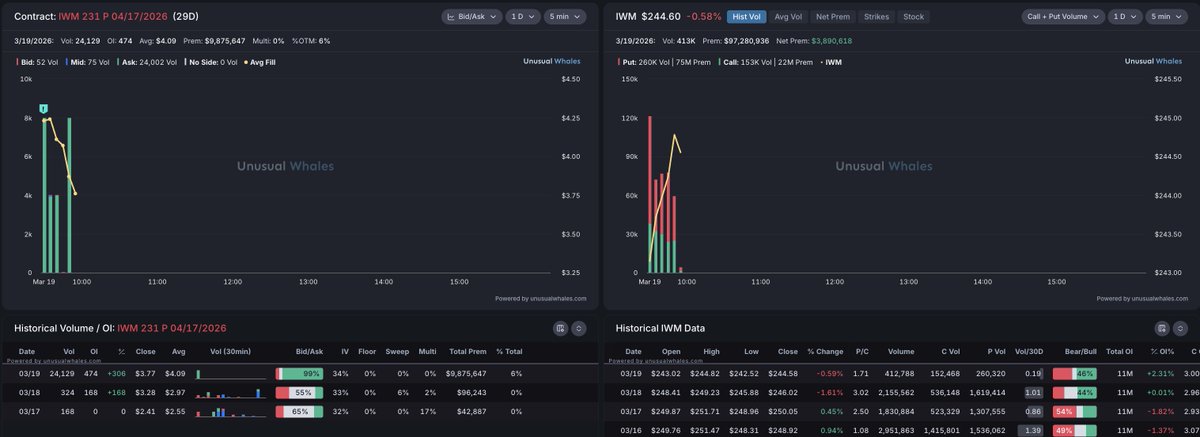Toggle the Mid volume legend series
This screenshot has height=437, width=1200.
(x=86, y=61)
